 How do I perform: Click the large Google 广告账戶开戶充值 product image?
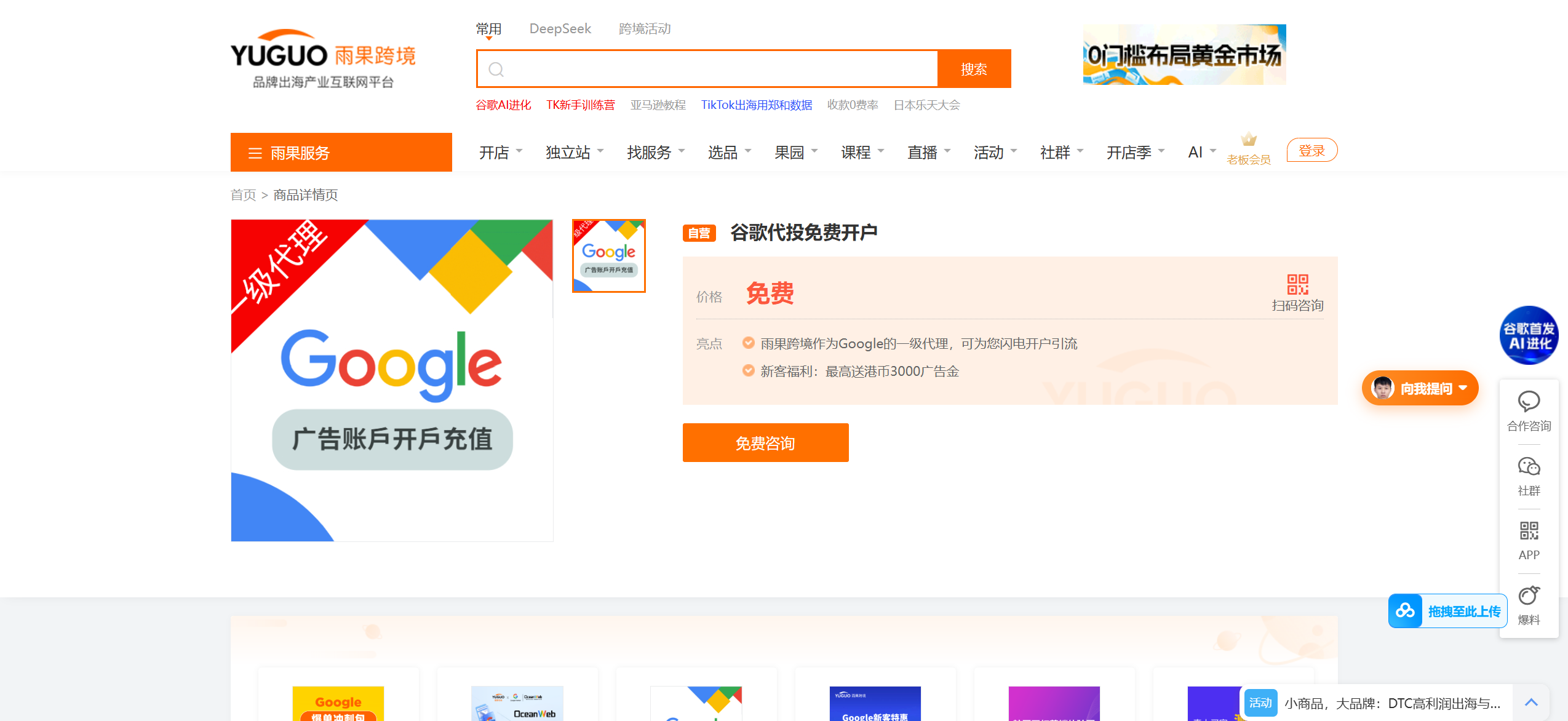click(392, 380)
